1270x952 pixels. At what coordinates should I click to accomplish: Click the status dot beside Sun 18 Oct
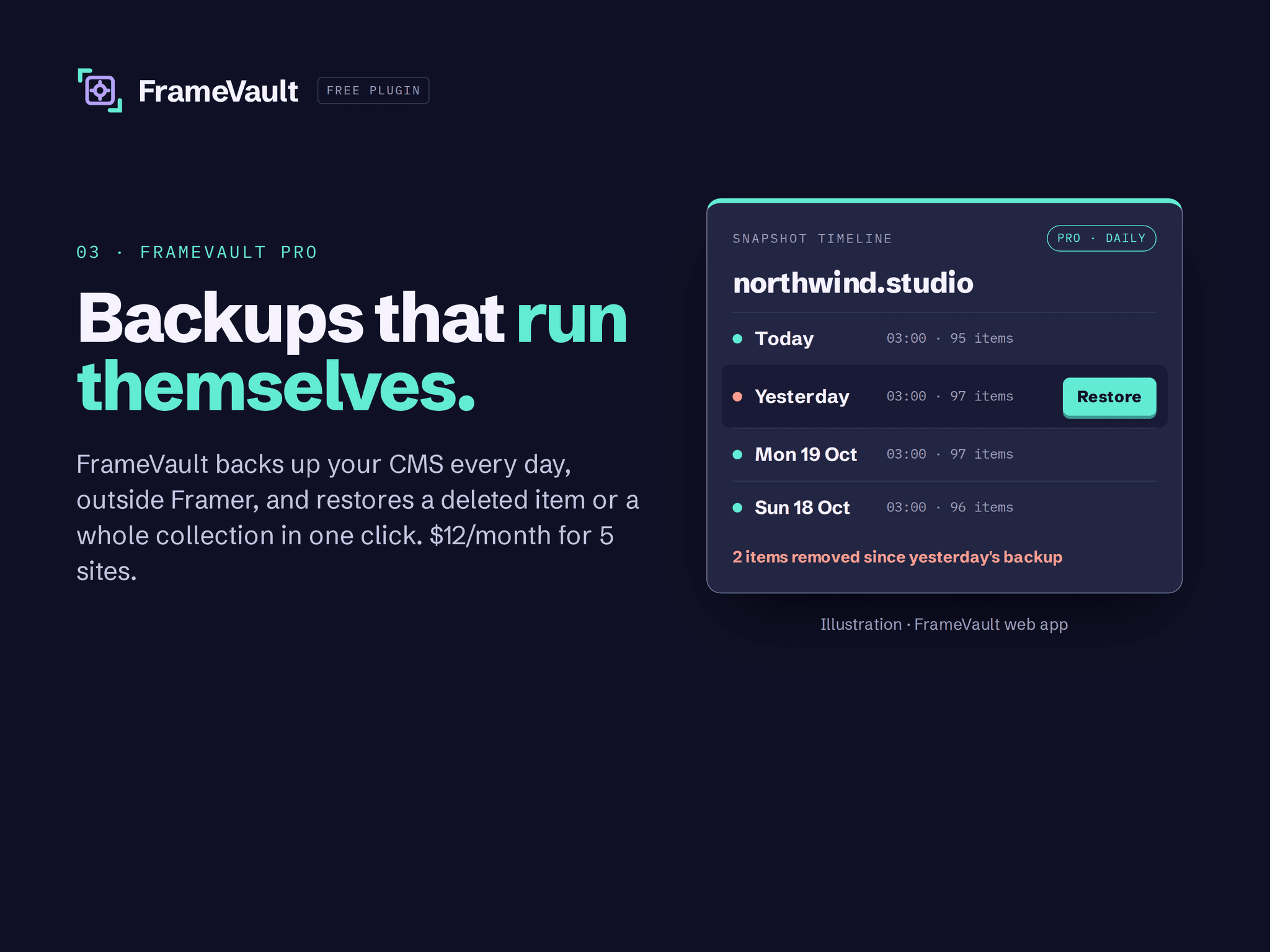[737, 508]
